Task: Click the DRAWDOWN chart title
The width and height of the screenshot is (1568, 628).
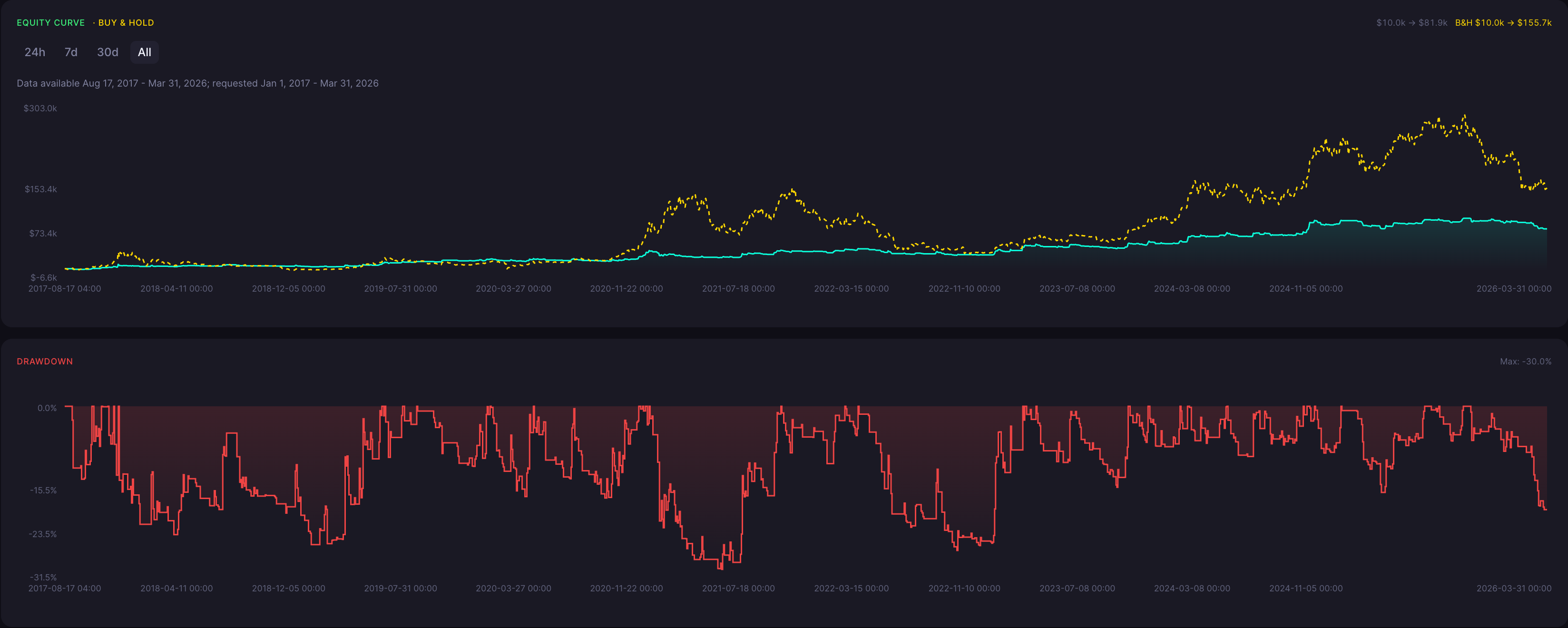Action: point(44,362)
